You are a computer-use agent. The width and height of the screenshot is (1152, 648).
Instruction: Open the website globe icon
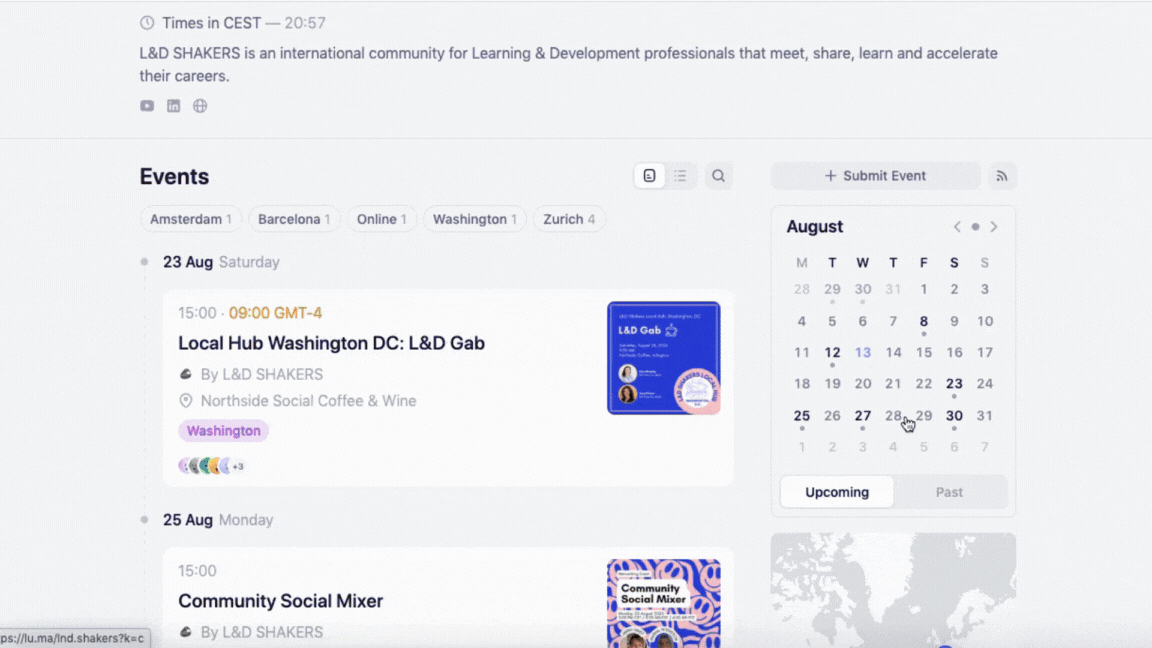pos(200,106)
